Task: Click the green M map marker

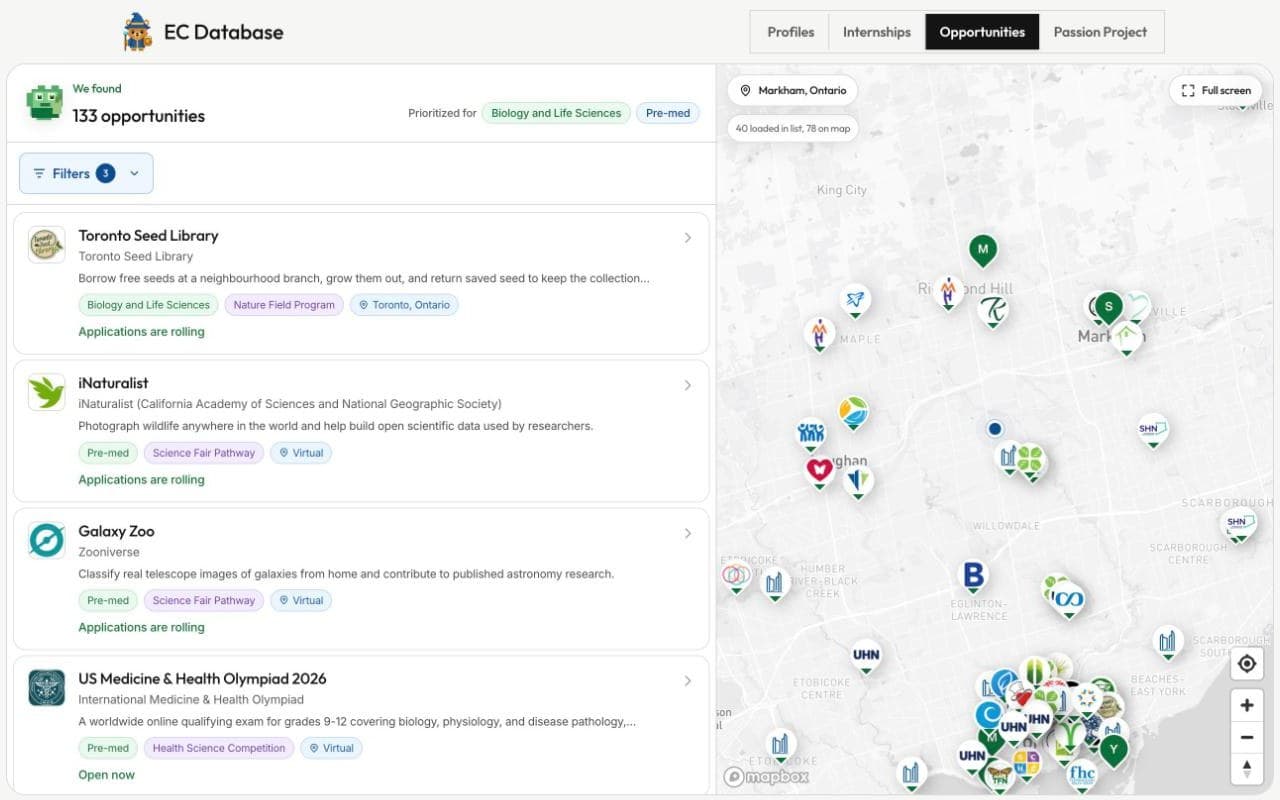Action: point(983,250)
